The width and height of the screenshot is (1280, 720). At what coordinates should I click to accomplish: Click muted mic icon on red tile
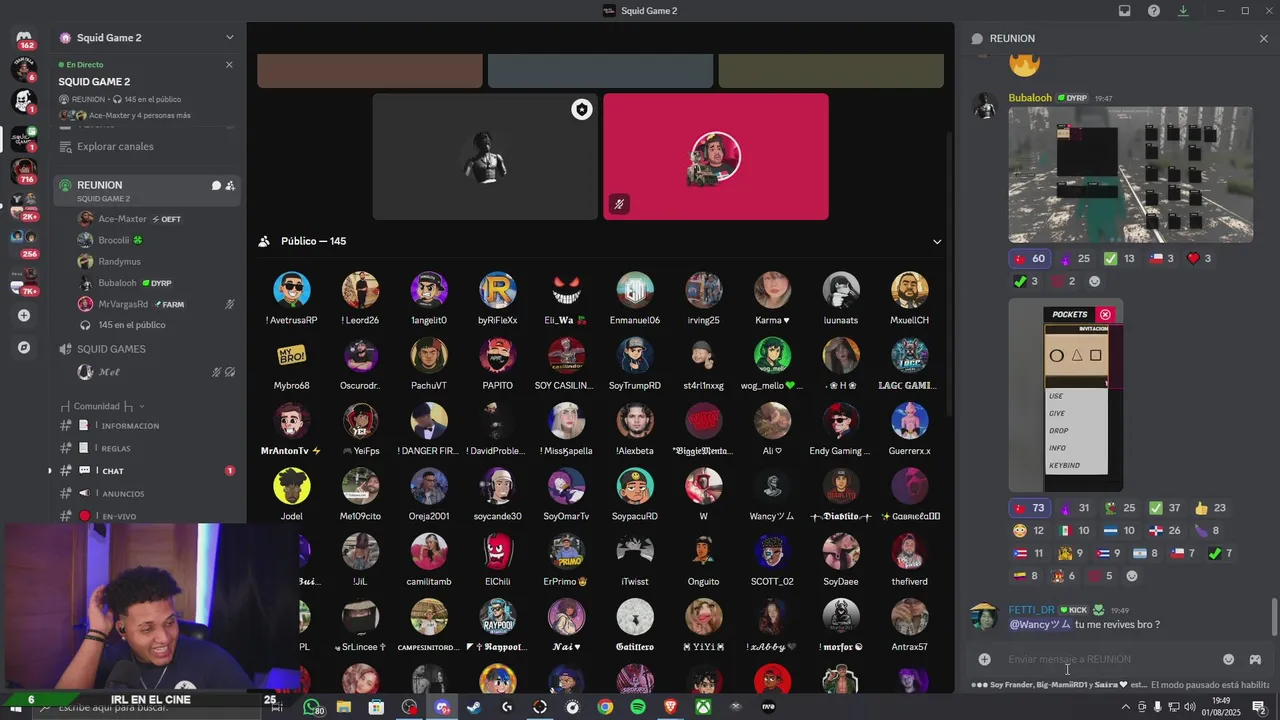point(619,204)
